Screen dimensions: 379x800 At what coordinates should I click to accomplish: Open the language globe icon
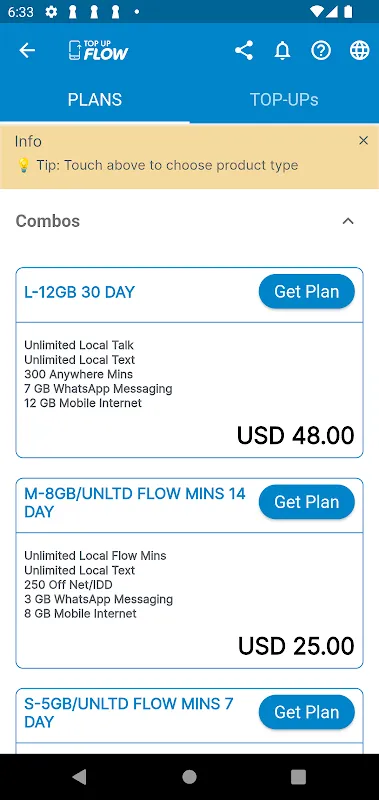[x=360, y=51]
